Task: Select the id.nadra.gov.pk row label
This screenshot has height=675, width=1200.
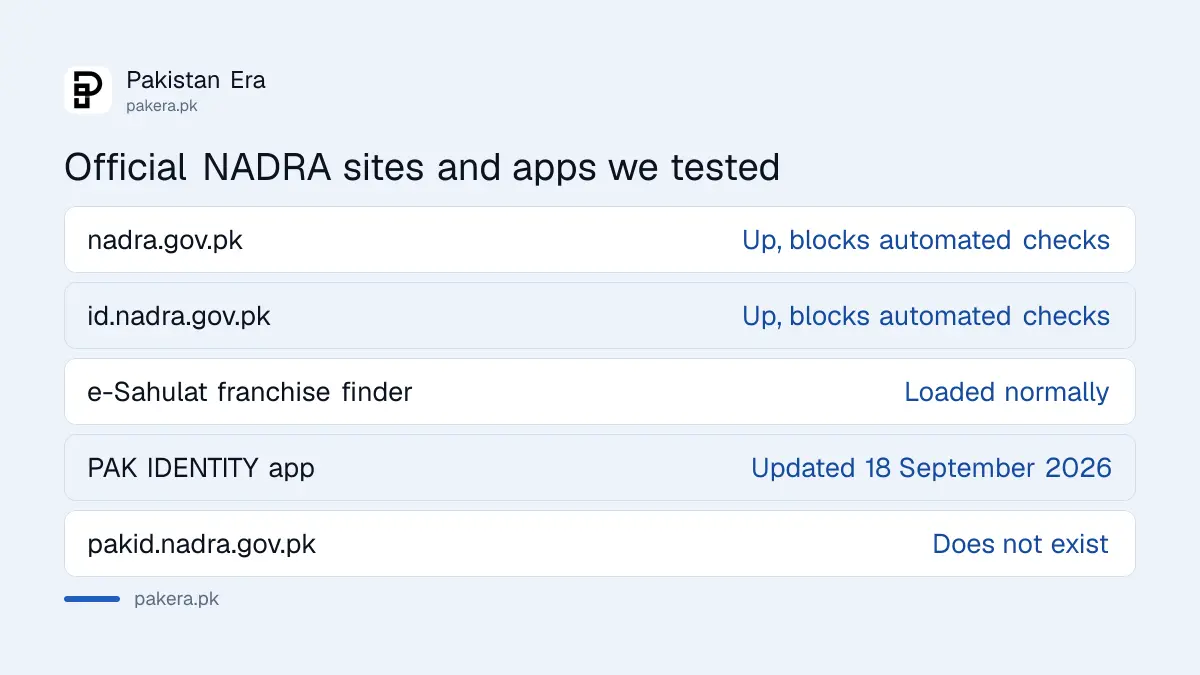Action: click(179, 316)
